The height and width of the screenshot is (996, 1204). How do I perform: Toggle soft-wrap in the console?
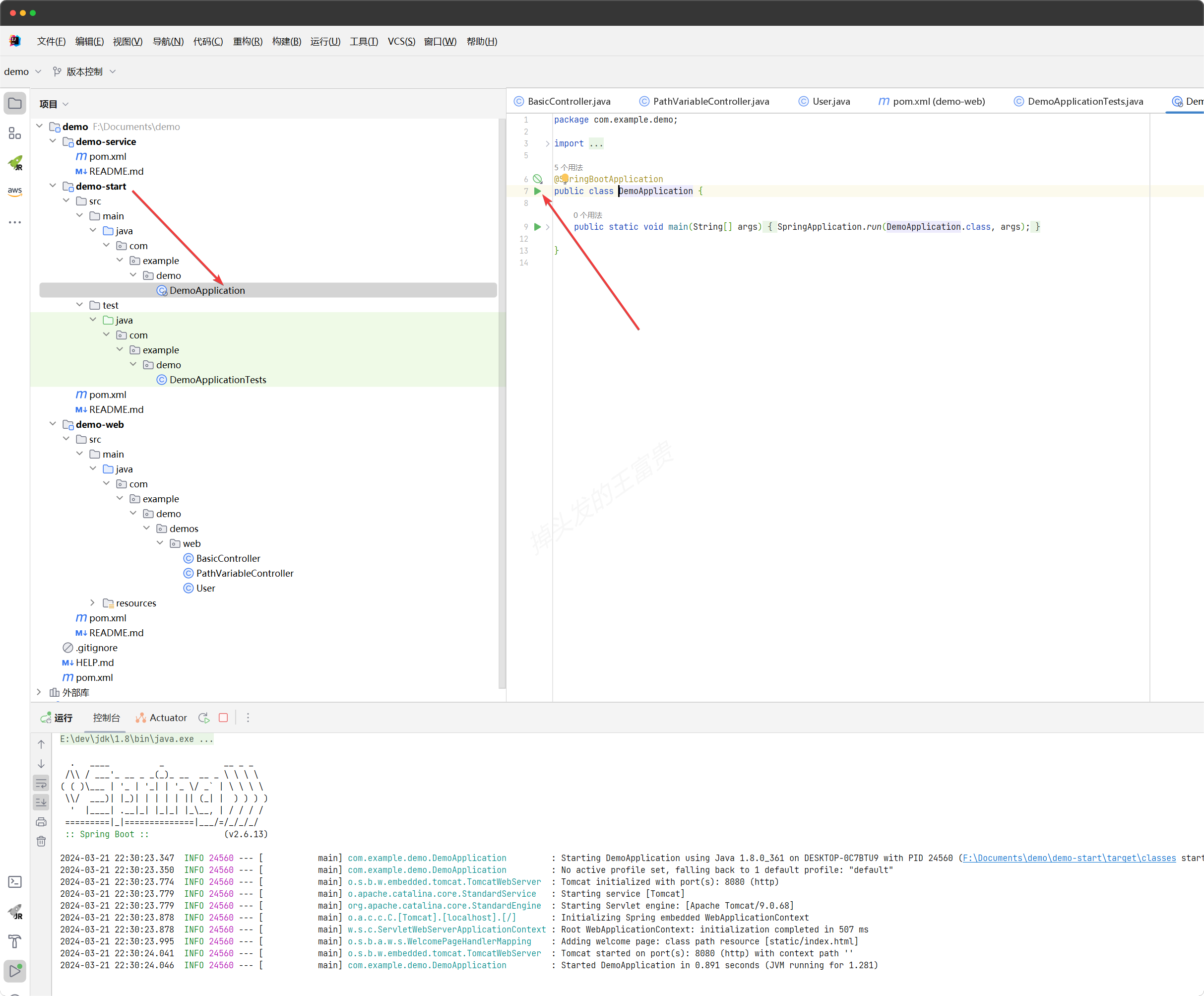tap(41, 783)
